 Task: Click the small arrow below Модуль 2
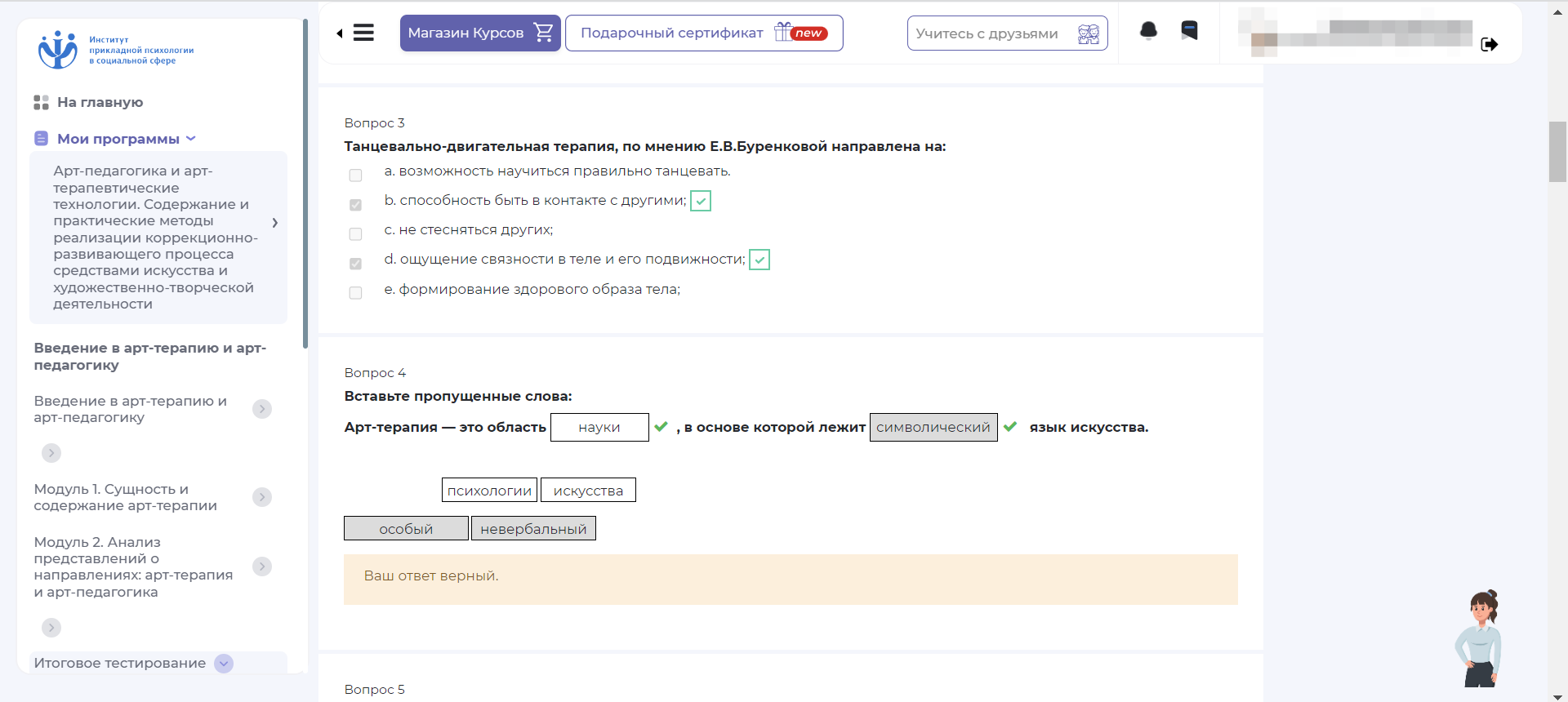51,628
